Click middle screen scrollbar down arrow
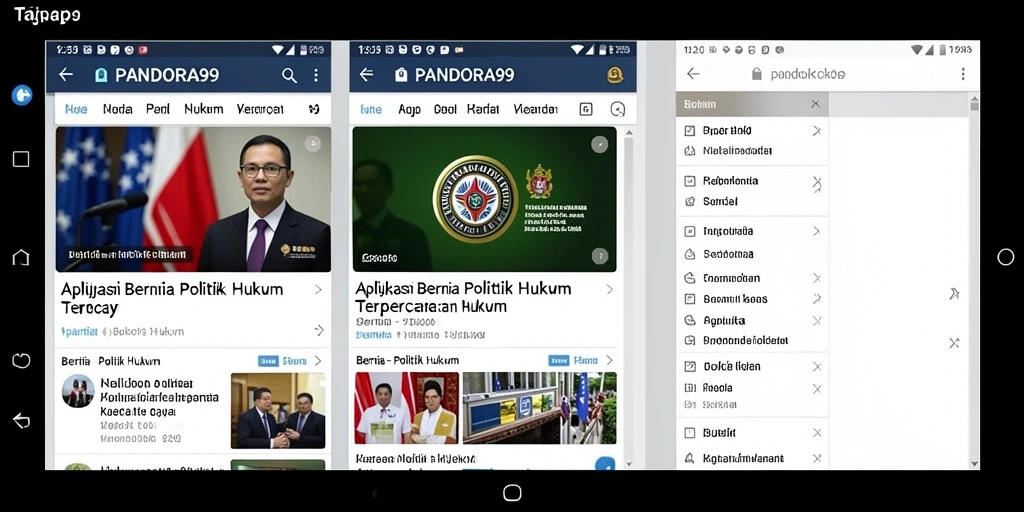This screenshot has width=1024, height=512. coord(629,464)
